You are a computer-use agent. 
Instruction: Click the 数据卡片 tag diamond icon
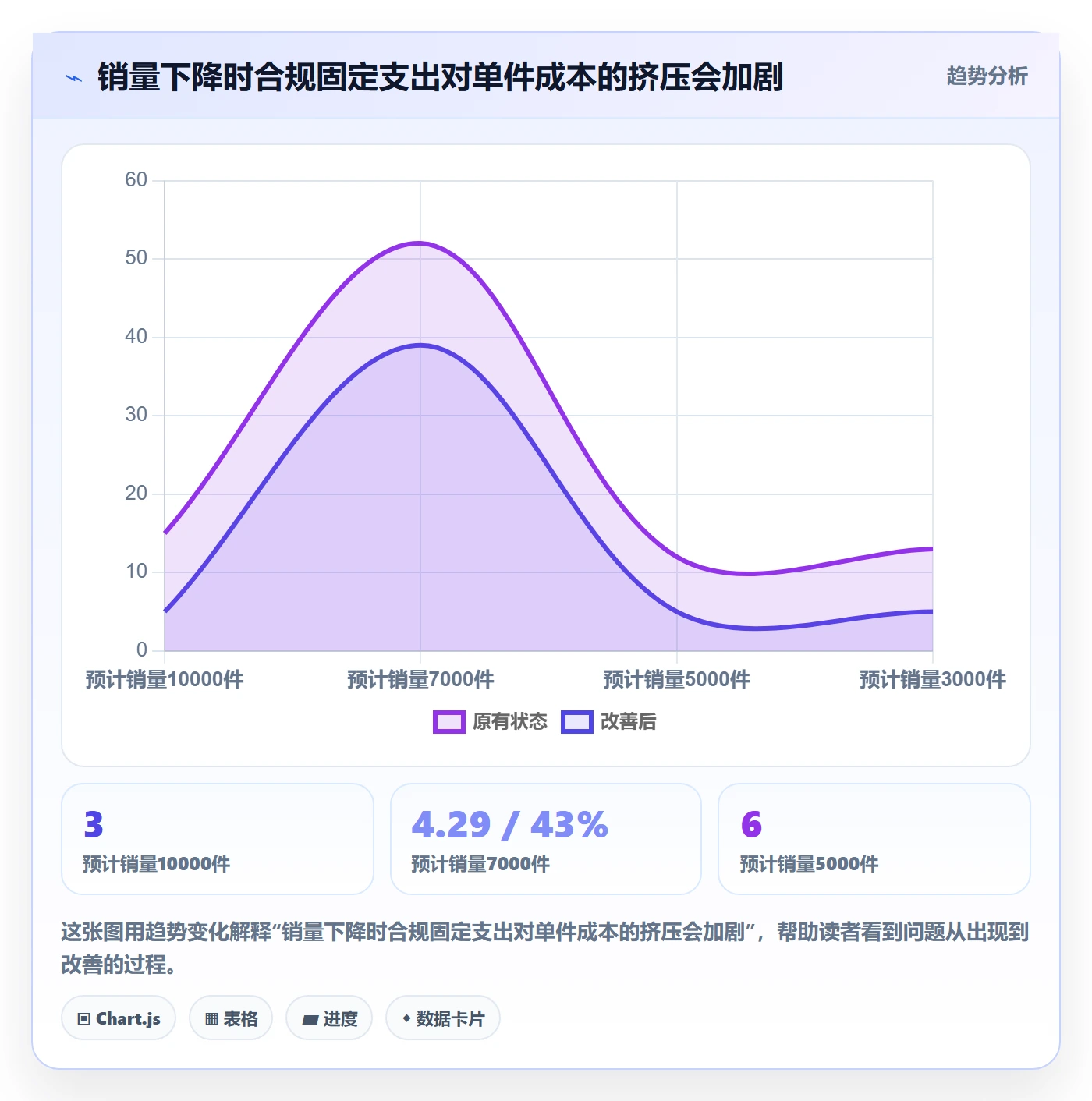pos(406,1018)
